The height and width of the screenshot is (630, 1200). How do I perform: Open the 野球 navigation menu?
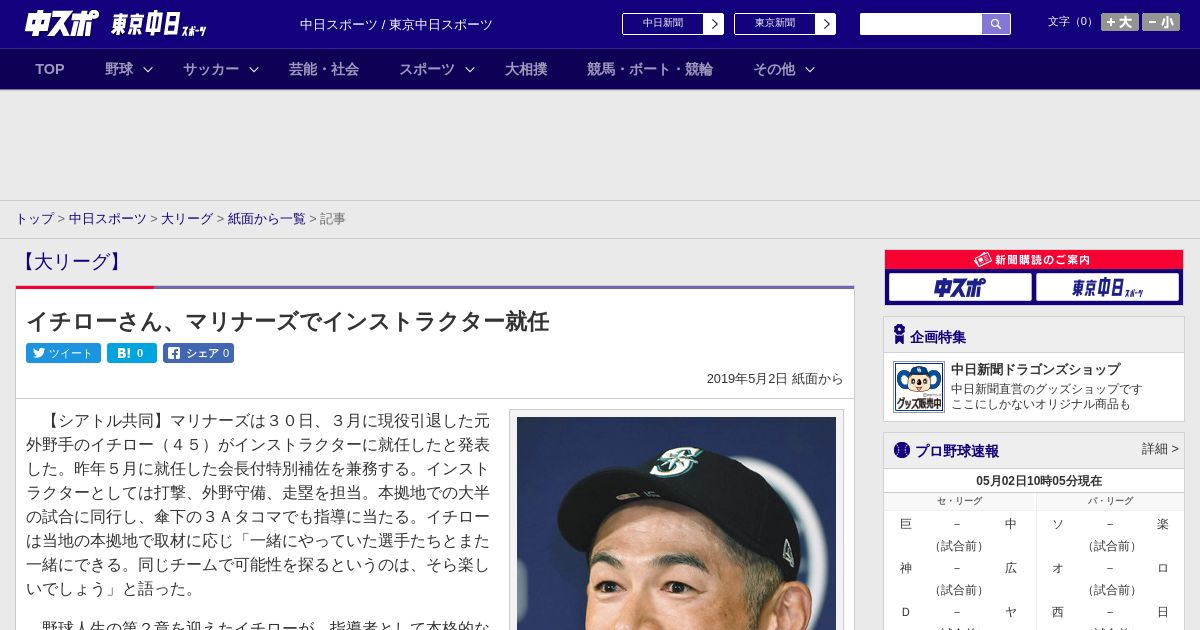click(x=119, y=69)
